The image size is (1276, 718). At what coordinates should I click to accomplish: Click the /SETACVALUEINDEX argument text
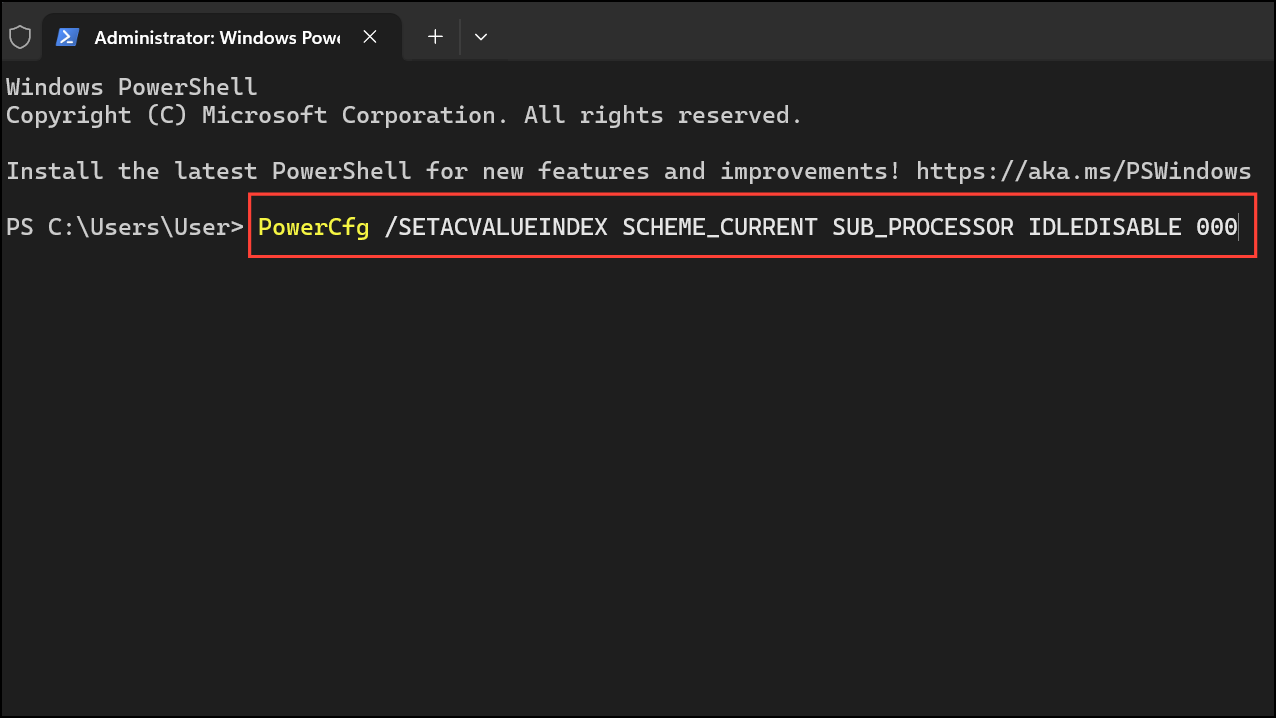click(496, 227)
